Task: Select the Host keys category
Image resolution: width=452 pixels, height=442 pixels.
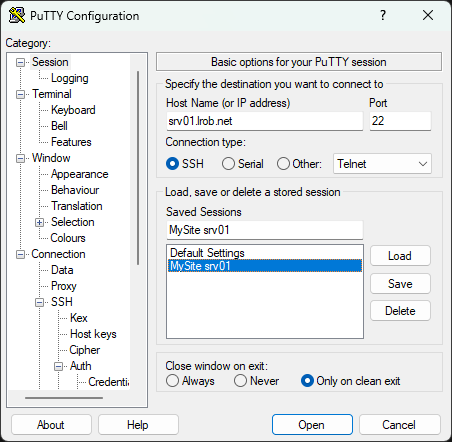Action: 93,334
